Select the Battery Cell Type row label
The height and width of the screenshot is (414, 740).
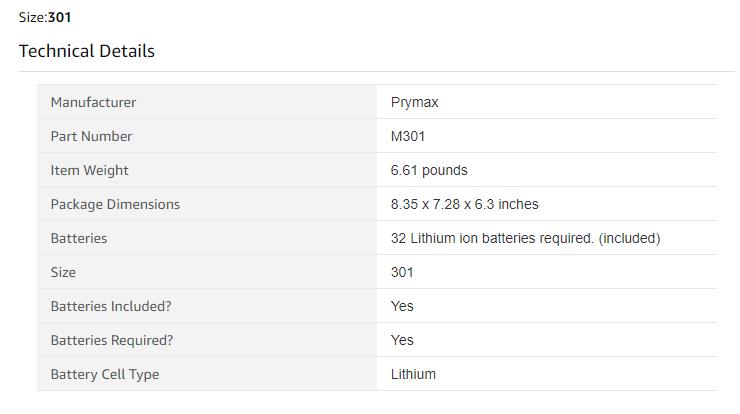105,374
